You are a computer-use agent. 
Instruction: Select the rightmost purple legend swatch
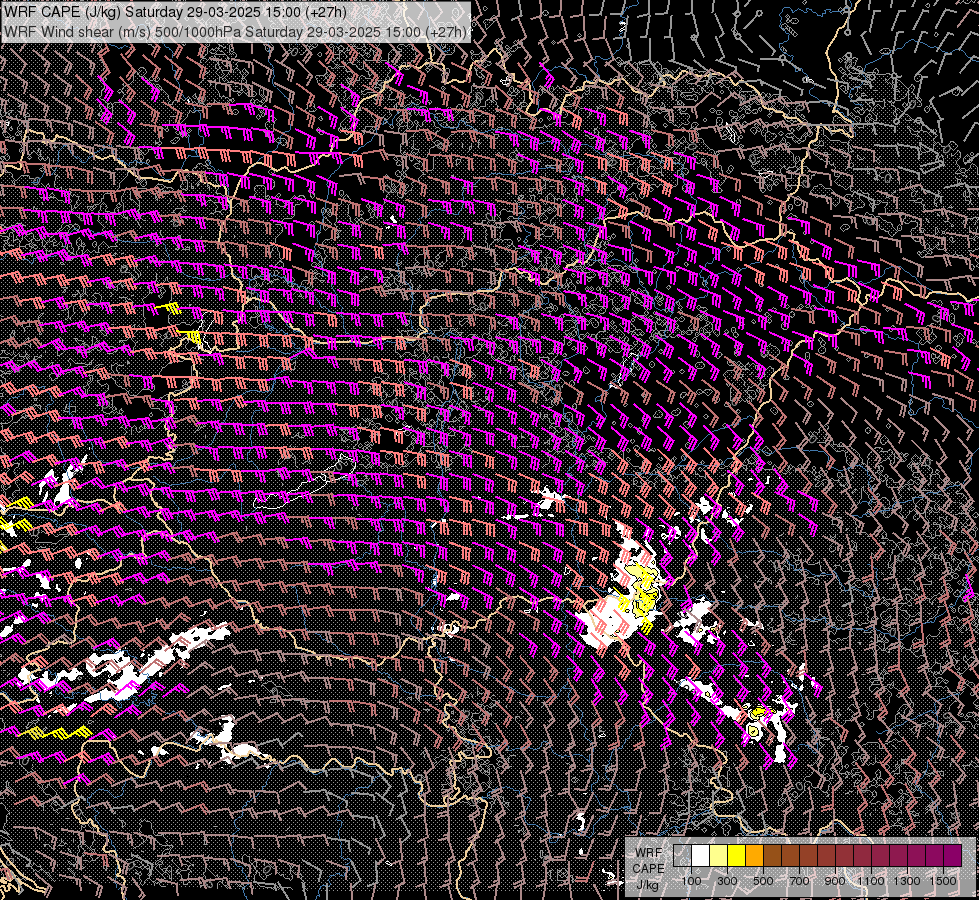(x=953, y=855)
